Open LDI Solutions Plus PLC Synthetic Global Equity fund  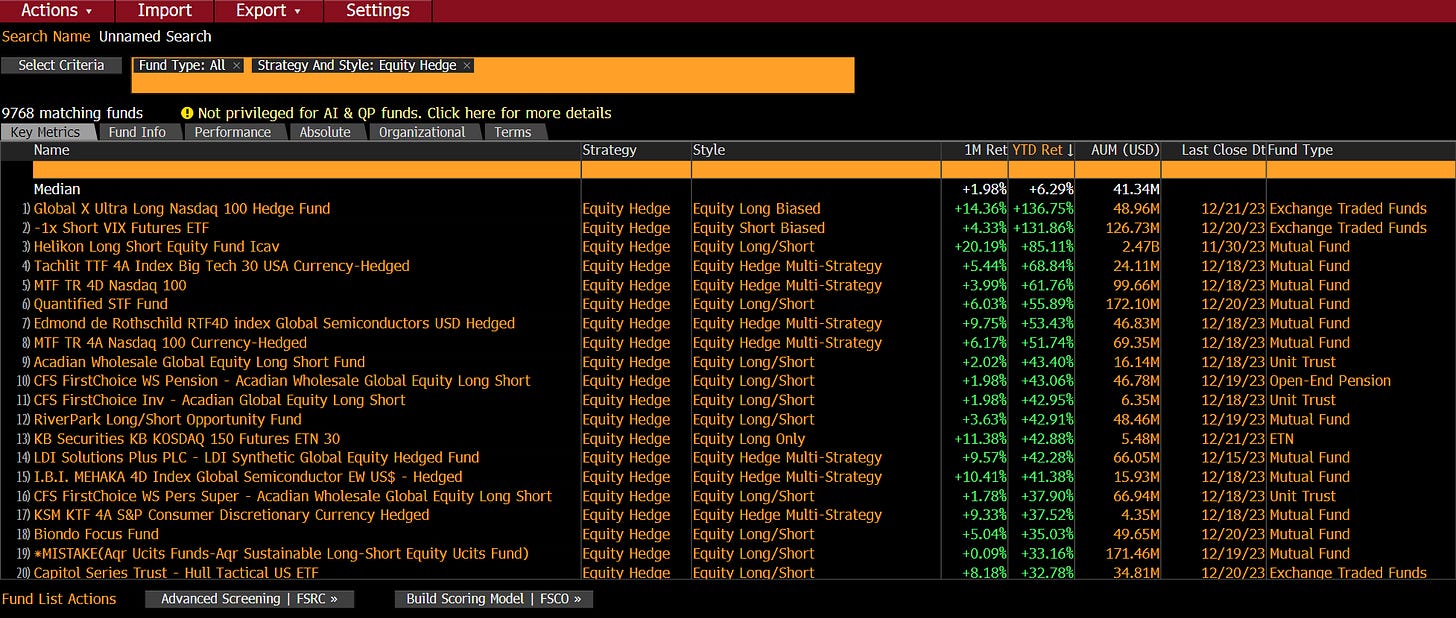(256, 457)
